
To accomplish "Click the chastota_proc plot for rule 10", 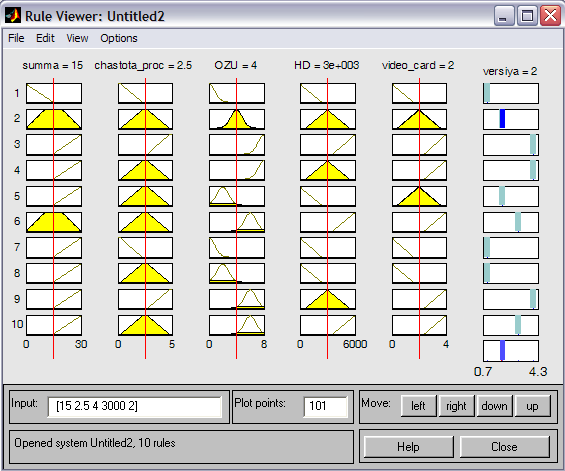I will 145,325.
